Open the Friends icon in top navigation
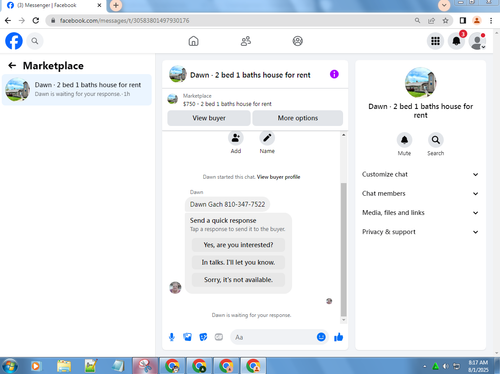 246,41
